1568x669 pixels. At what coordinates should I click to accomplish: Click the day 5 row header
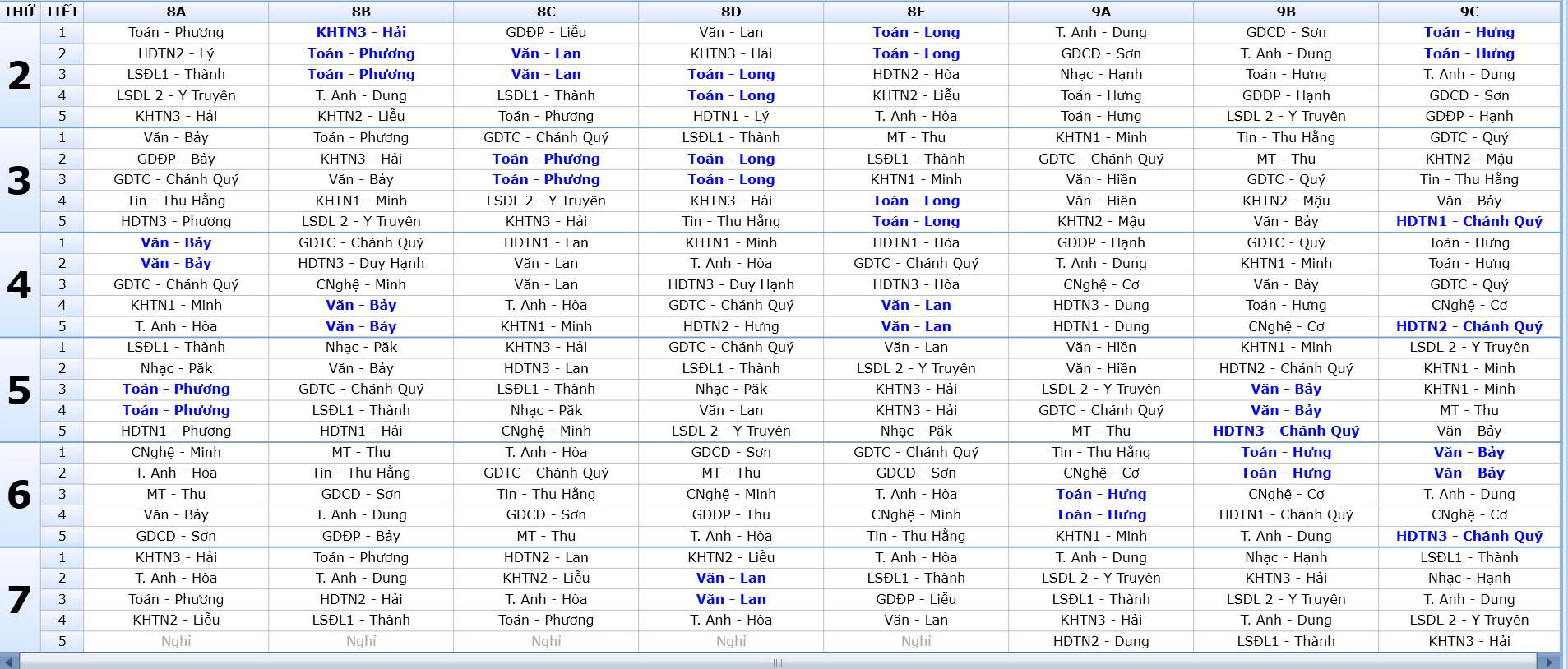coord(20,390)
